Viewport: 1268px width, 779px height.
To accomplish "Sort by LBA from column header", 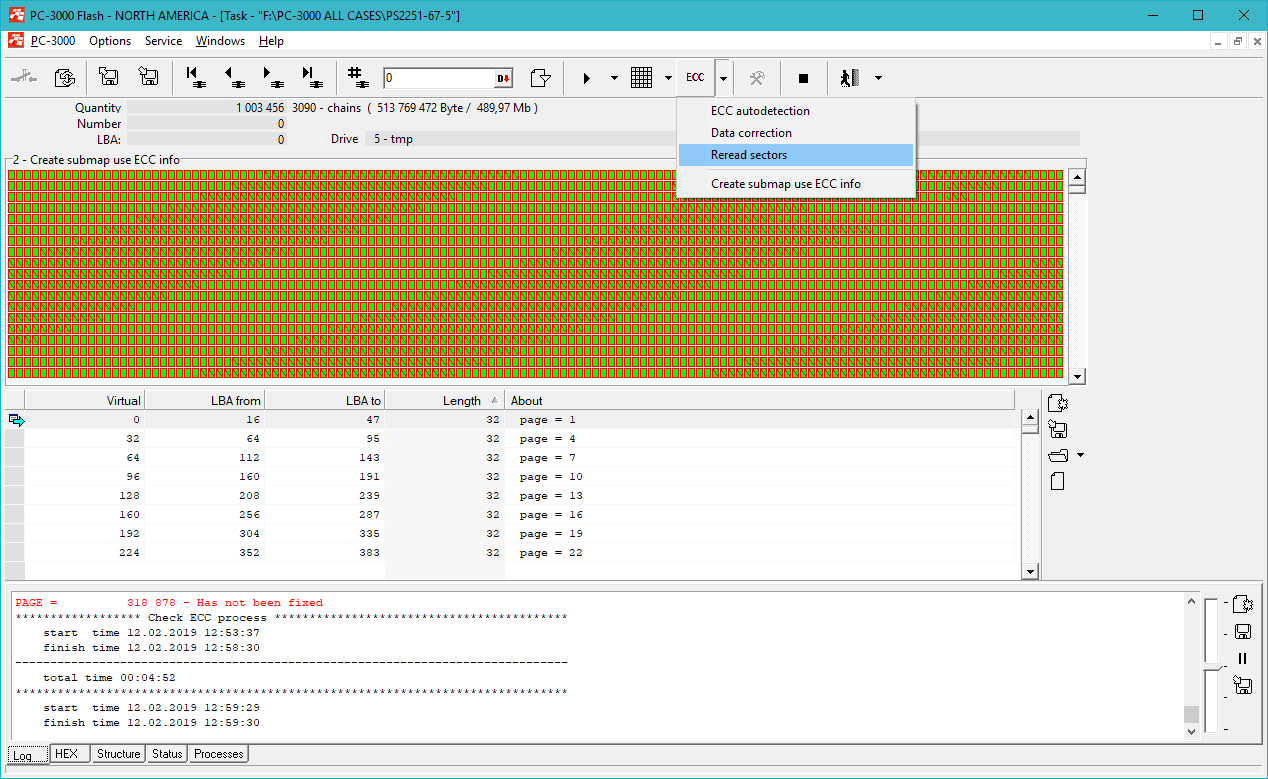I will point(205,400).
